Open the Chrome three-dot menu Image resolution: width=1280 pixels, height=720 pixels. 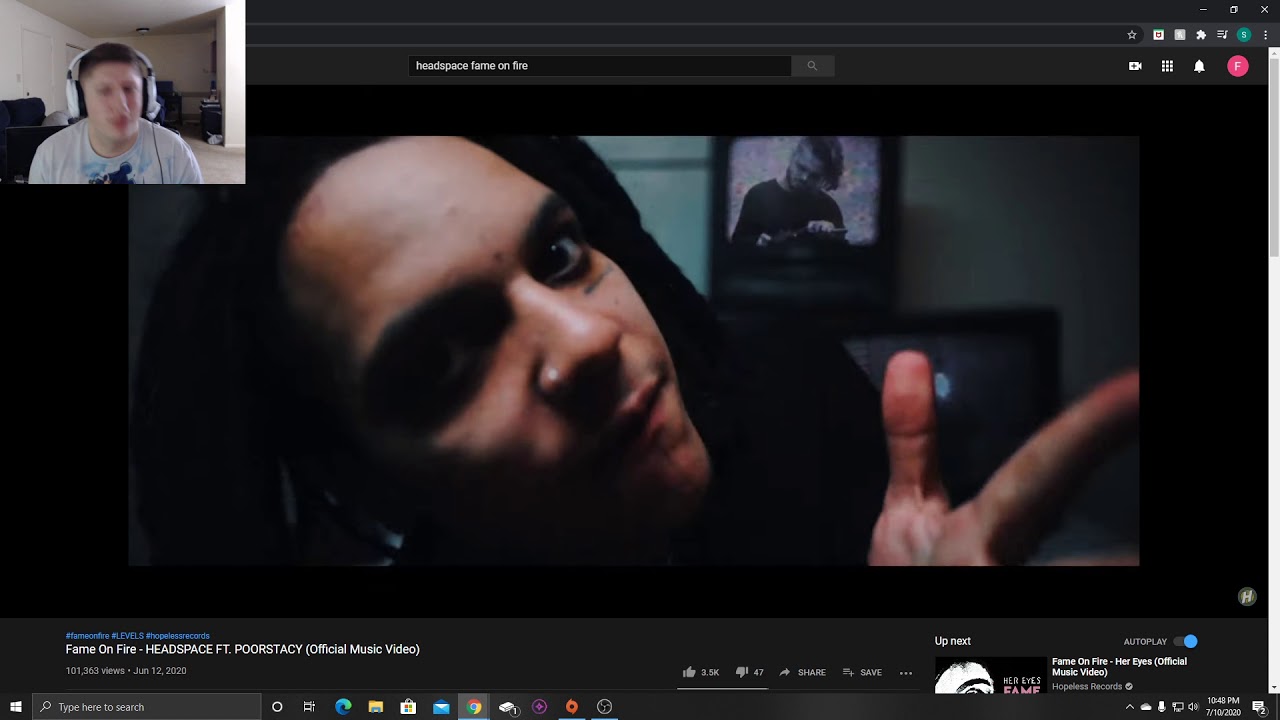(1265, 35)
